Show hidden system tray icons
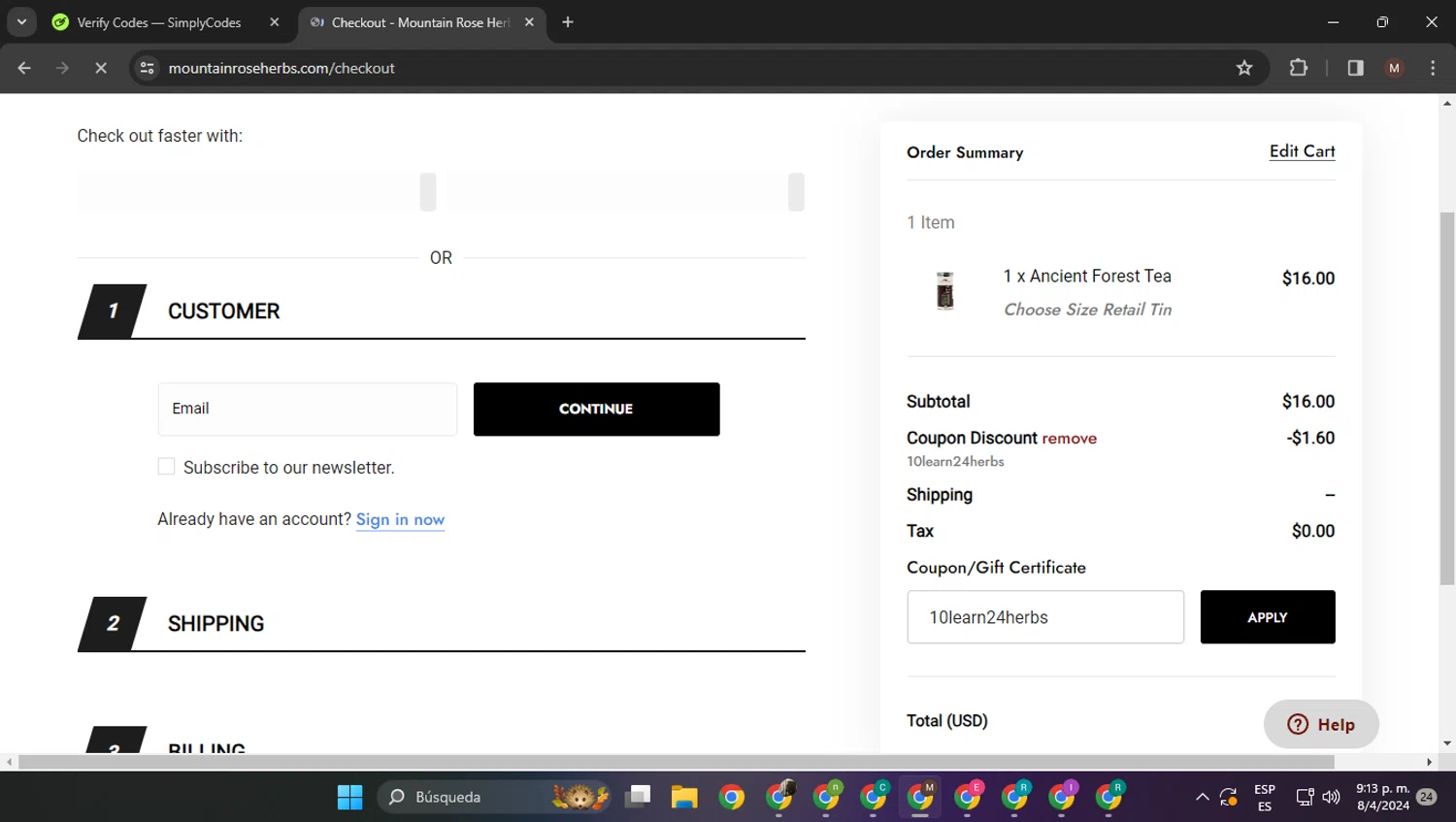Screen dimensions: 1456x822 pos(1202,797)
